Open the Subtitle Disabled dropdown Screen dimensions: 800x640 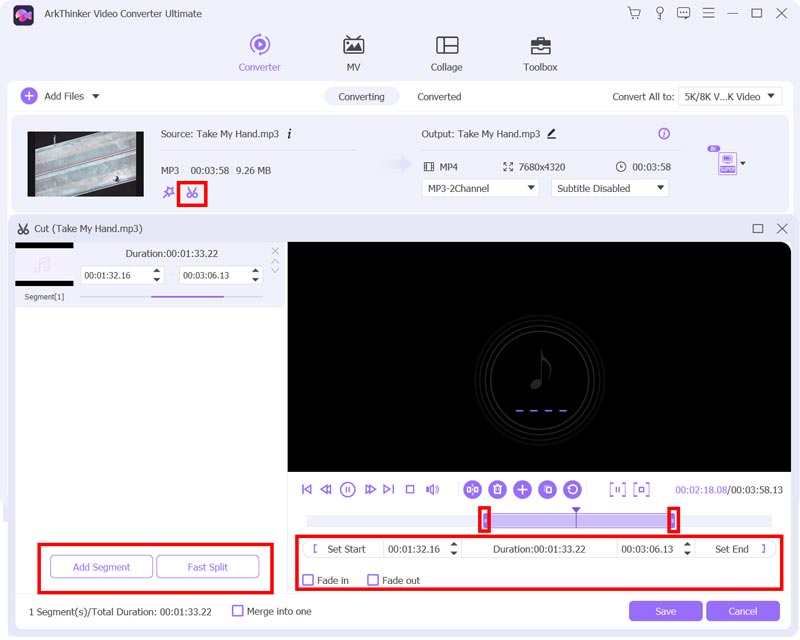tap(610, 188)
